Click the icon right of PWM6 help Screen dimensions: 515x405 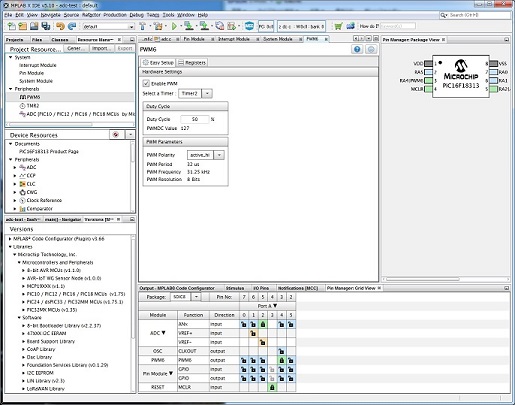[371, 49]
